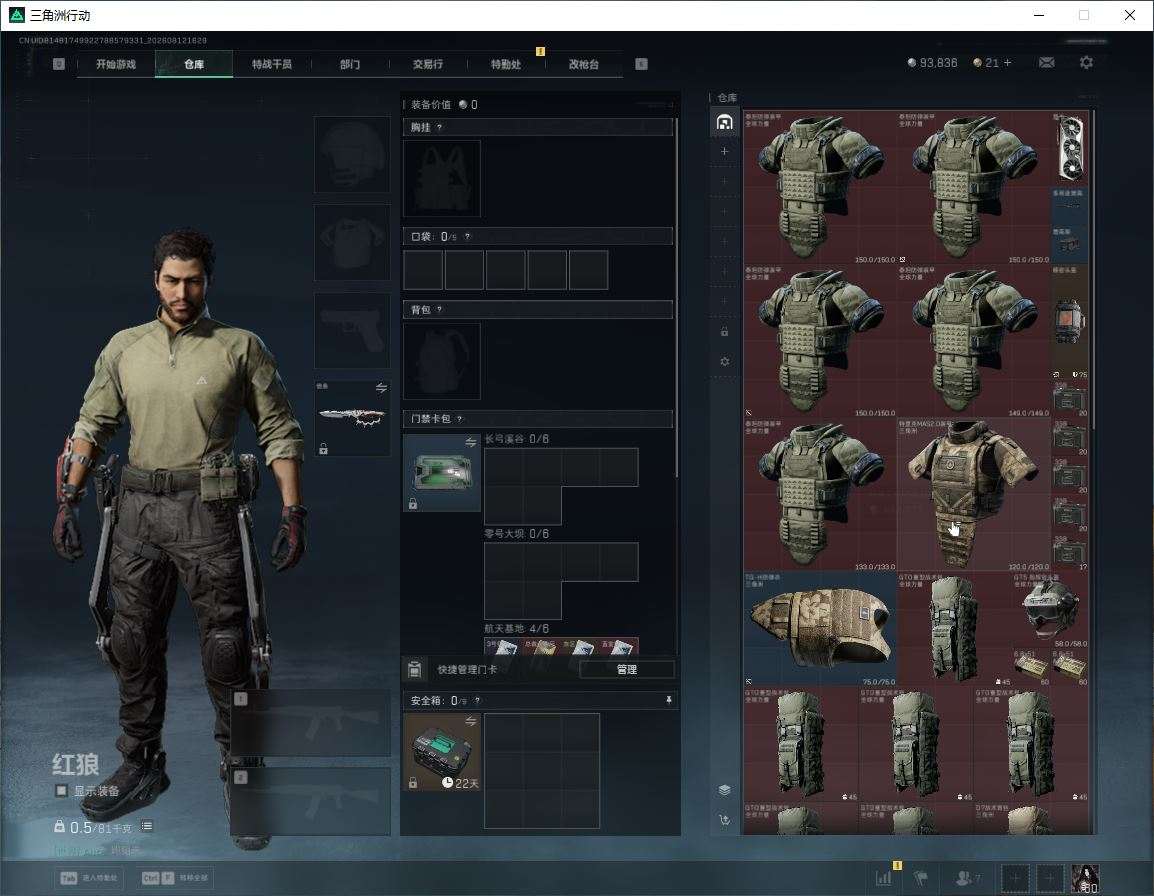The width and height of the screenshot is (1154, 896).
Task: Click the Q key hint beside the tabs
Action: (x=59, y=64)
